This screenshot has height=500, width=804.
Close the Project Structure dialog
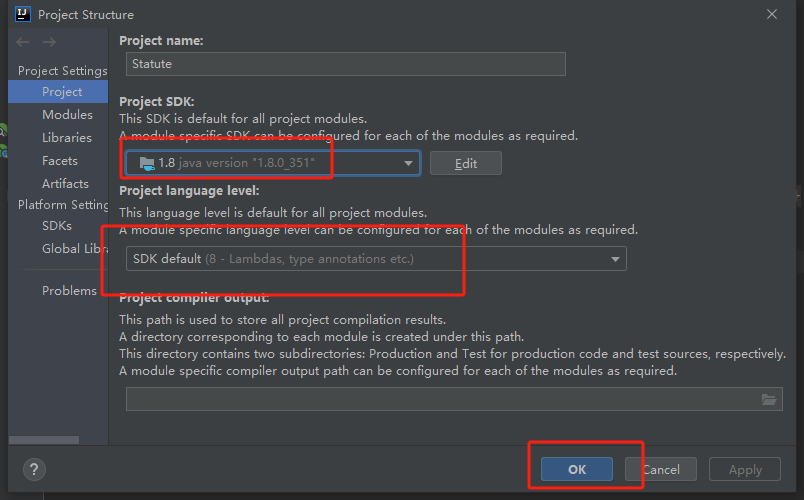pos(772,14)
